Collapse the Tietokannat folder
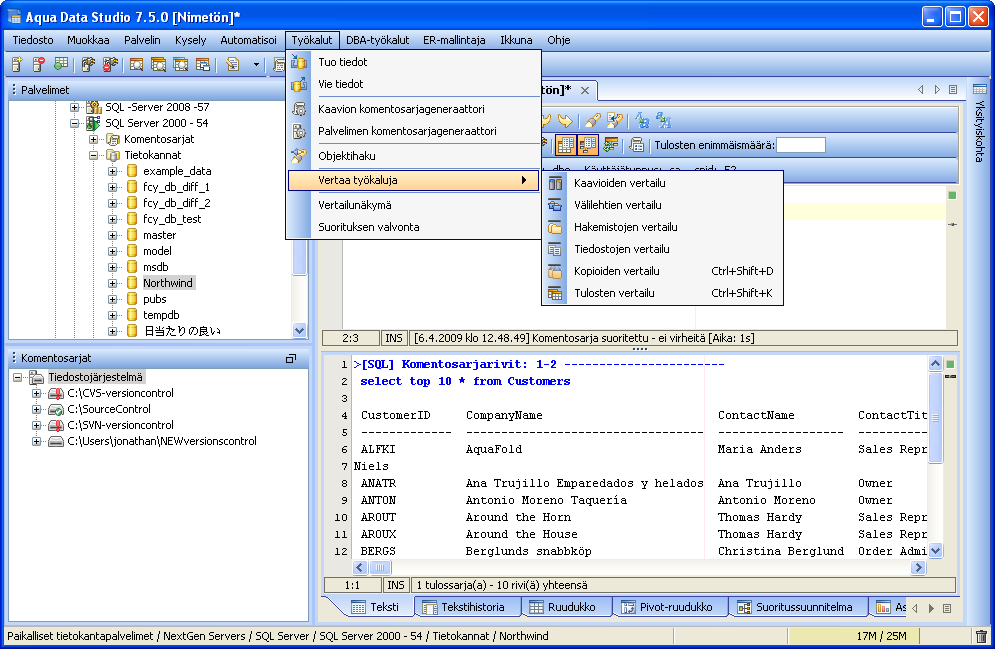Screen dimensions: 995x649 (x=93, y=155)
